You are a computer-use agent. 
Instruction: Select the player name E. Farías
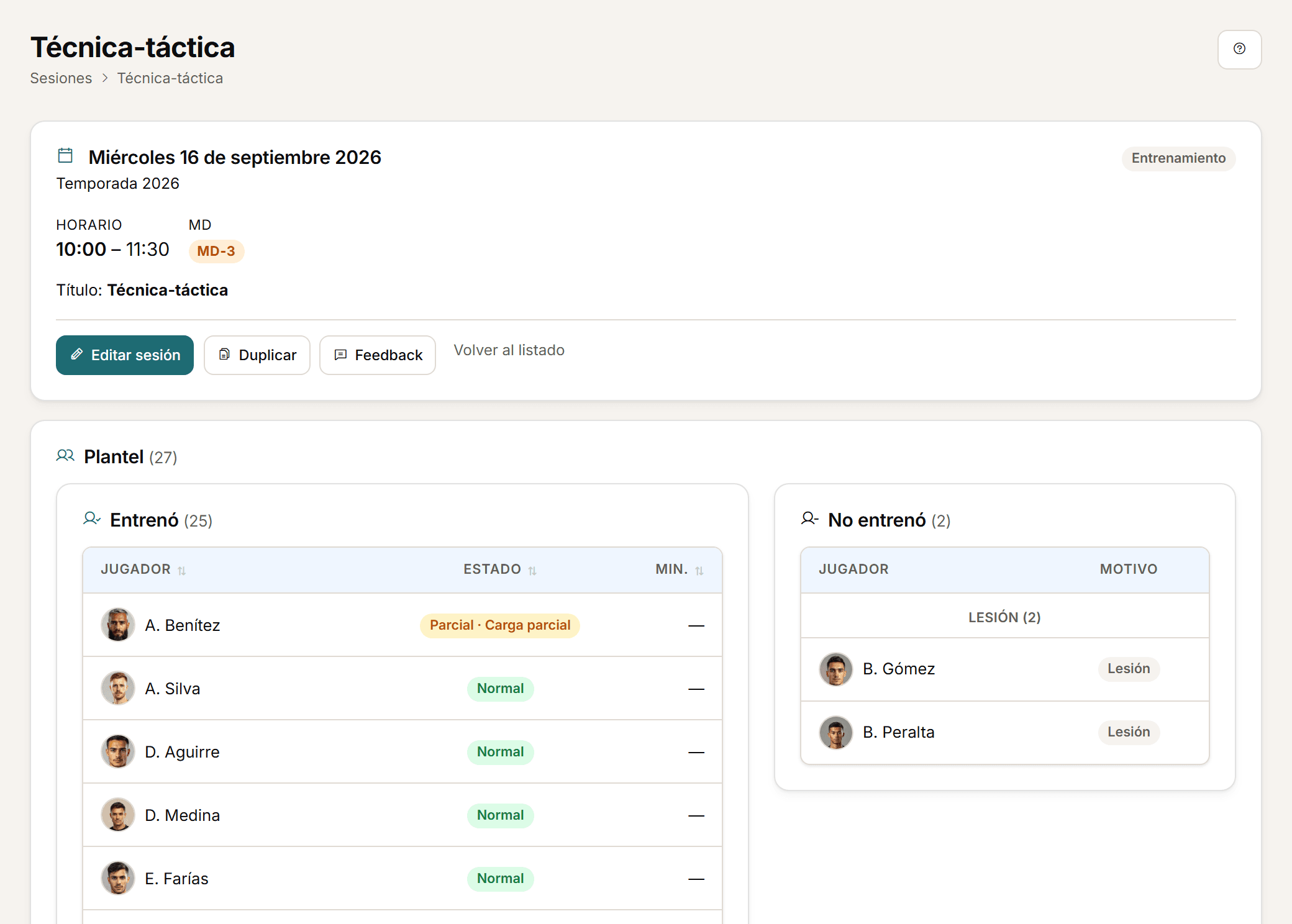177,879
